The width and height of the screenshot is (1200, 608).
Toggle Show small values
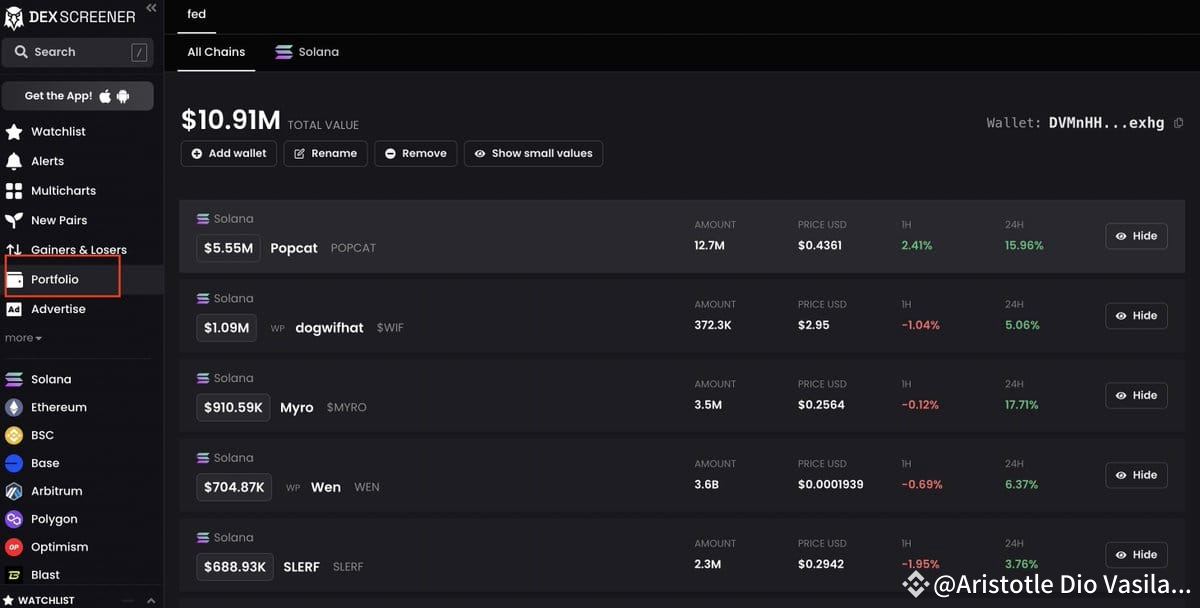(x=533, y=154)
